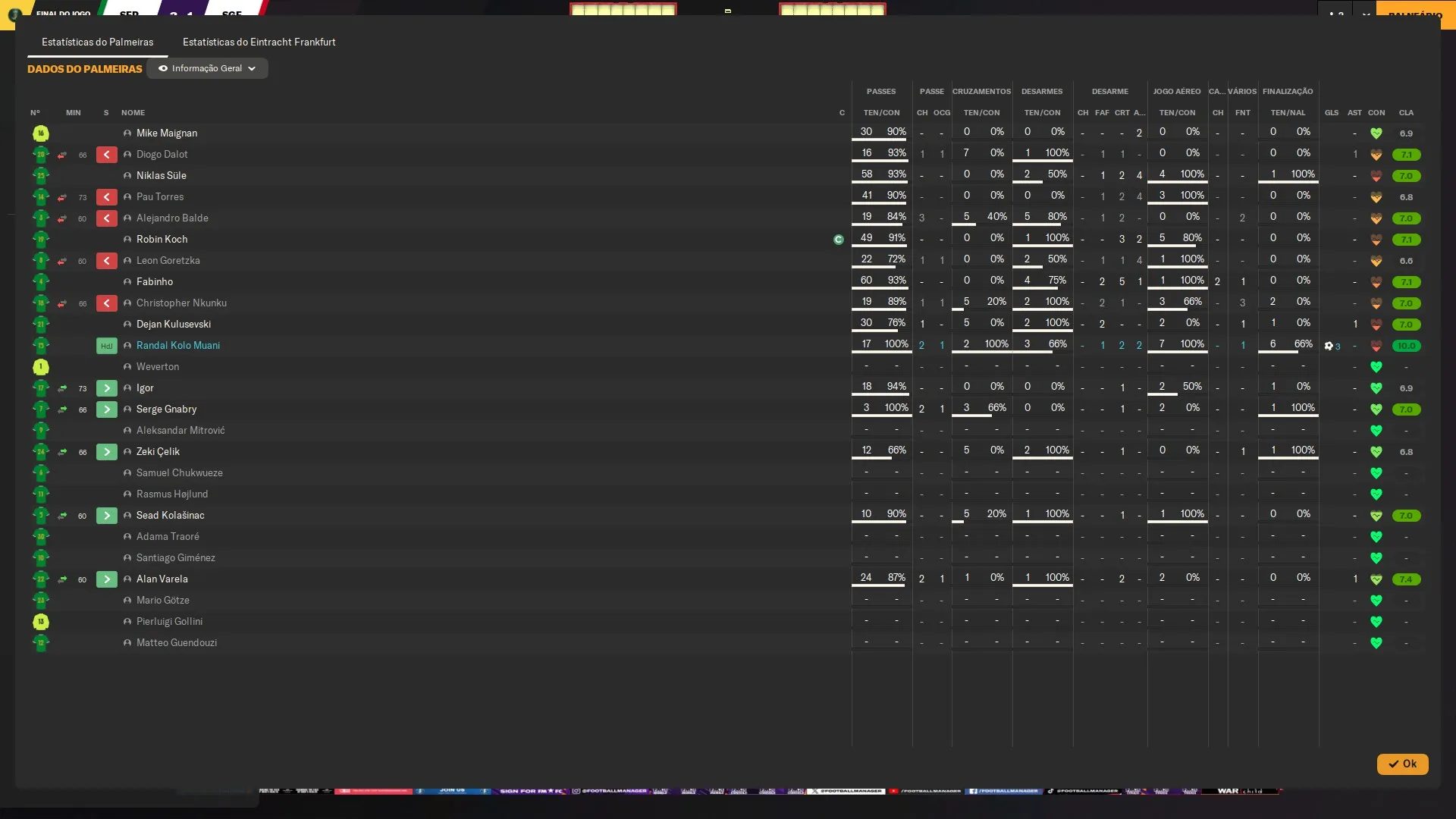Click Mike Maignan's yellow shirt number icon
This screenshot has height=819, width=1456.
(x=41, y=133)
